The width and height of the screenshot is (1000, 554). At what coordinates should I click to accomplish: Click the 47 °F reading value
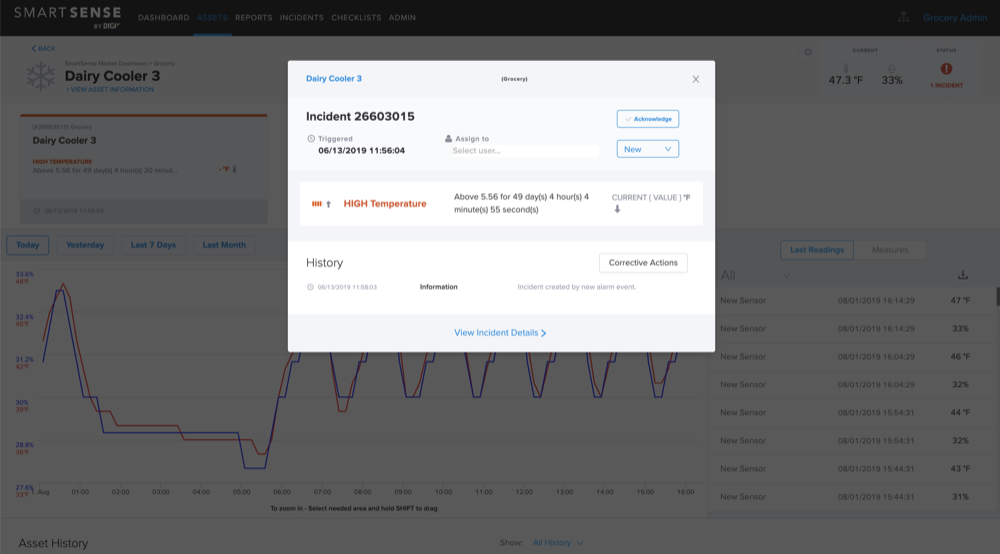(x=960, y=300)
